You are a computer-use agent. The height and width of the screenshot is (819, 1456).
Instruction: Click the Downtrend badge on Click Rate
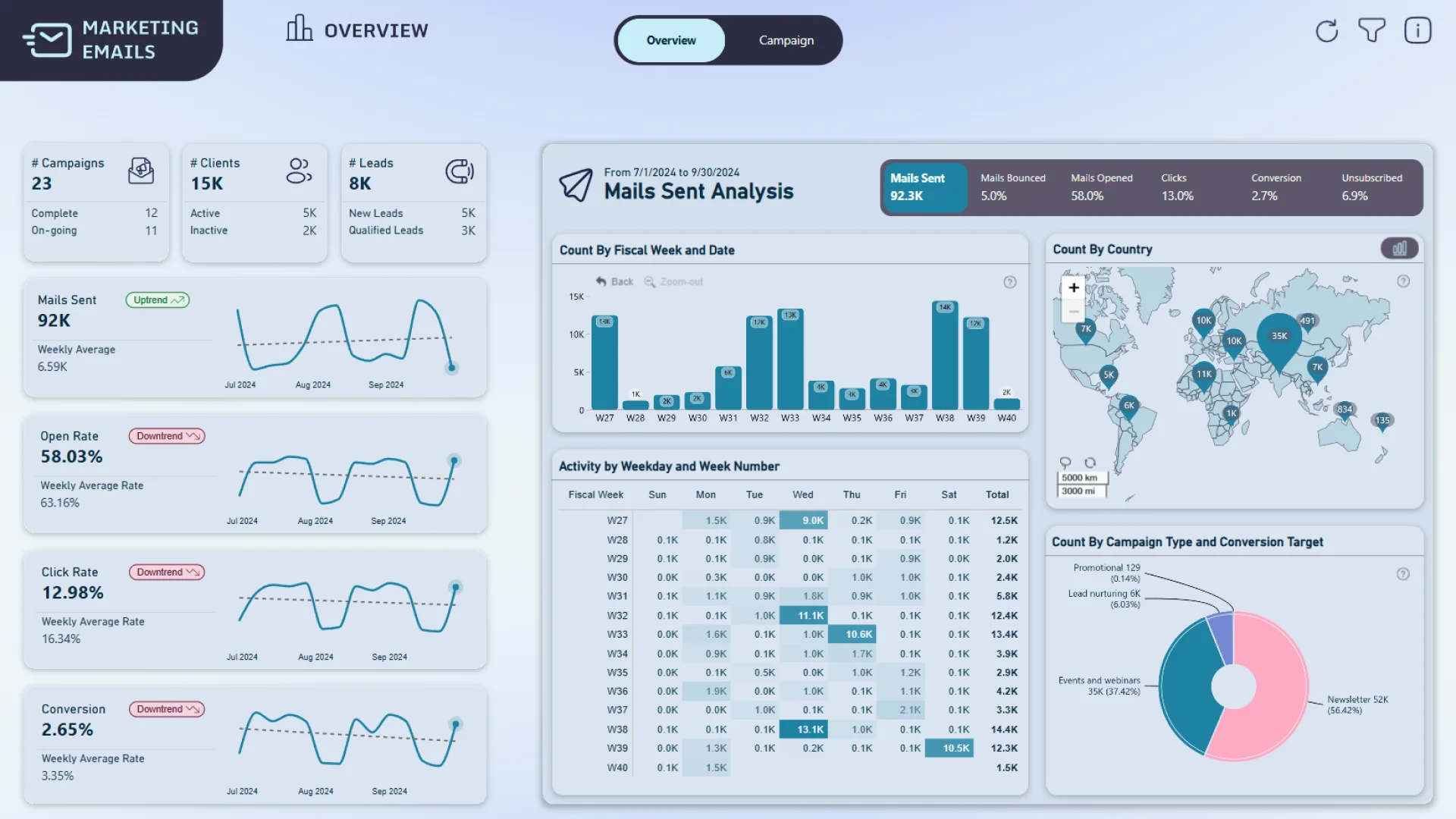(x=167, y=572)
